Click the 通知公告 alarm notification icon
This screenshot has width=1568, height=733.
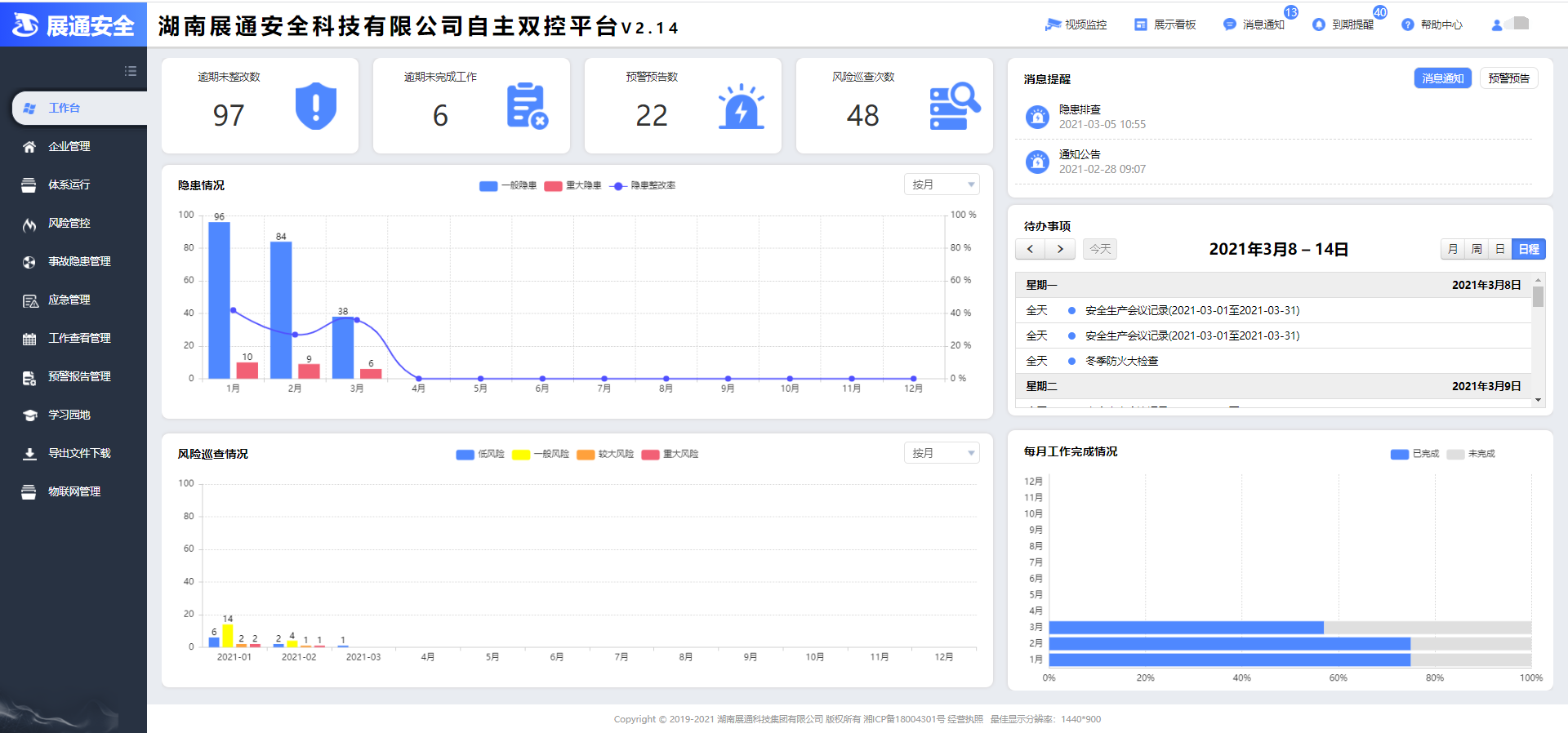point(1037,162)
